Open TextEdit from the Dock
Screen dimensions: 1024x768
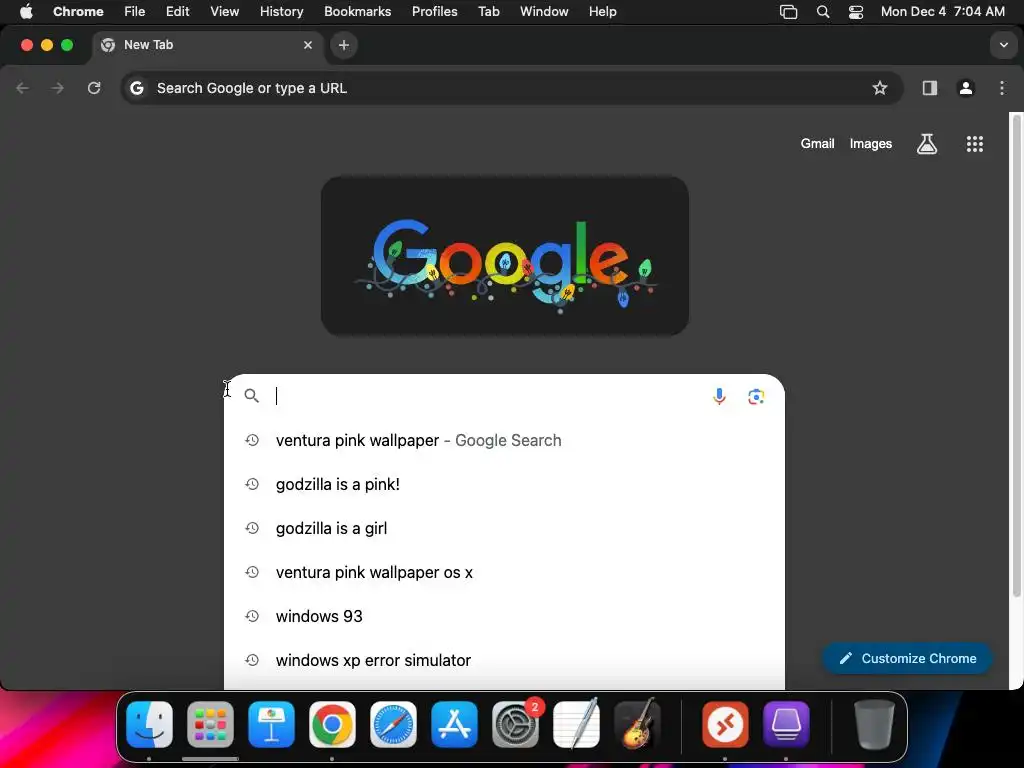coord(576,724)
